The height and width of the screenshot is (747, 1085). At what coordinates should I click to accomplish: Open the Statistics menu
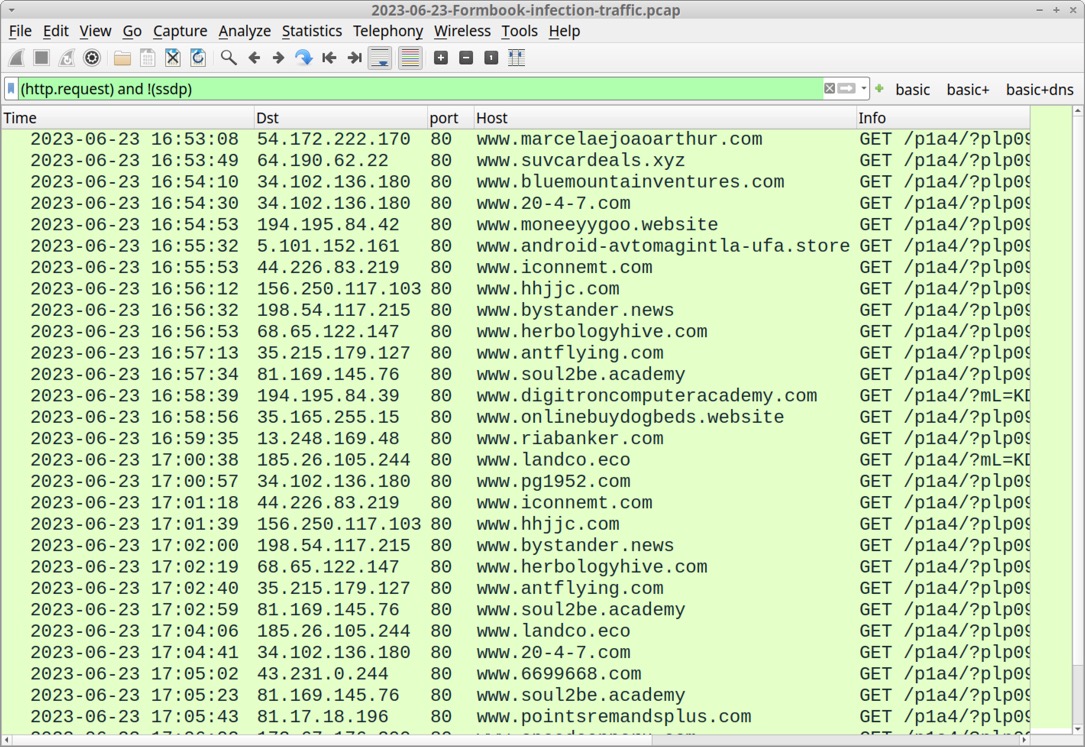312,31
